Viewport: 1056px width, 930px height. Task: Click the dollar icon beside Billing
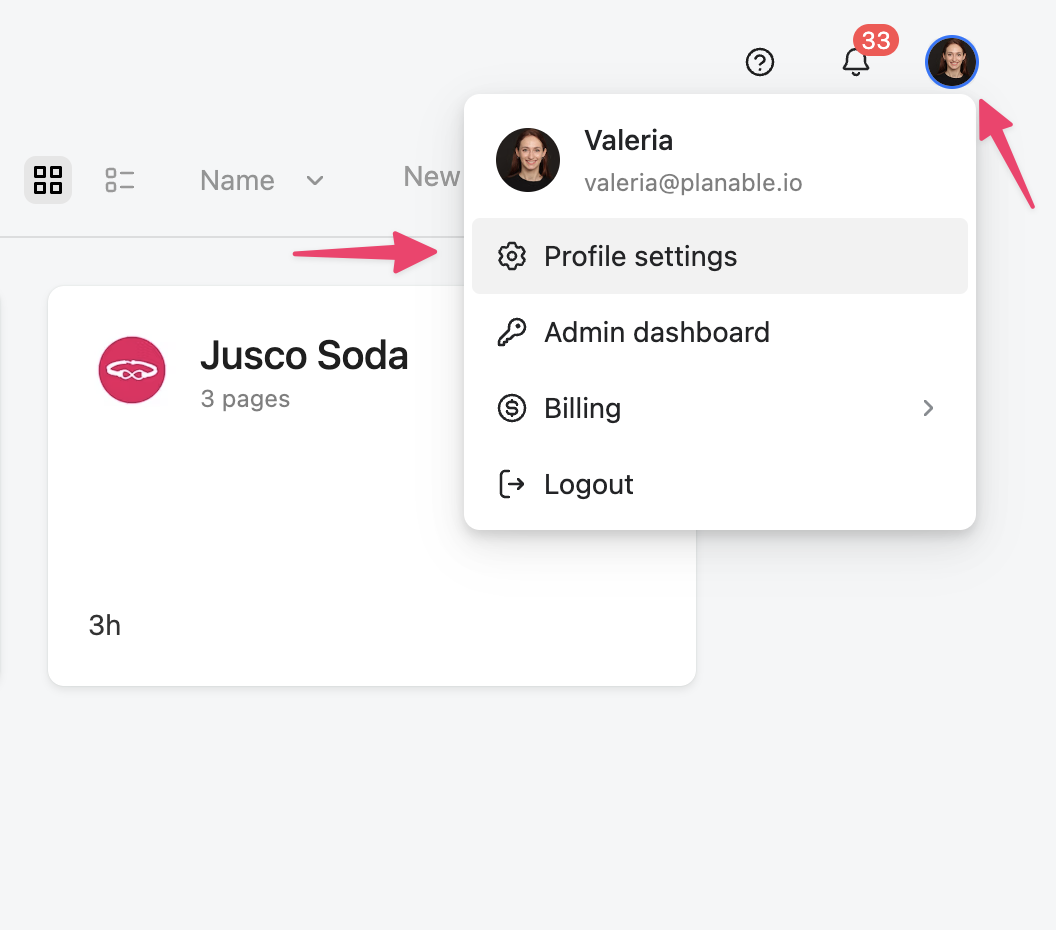coord(512,409)
